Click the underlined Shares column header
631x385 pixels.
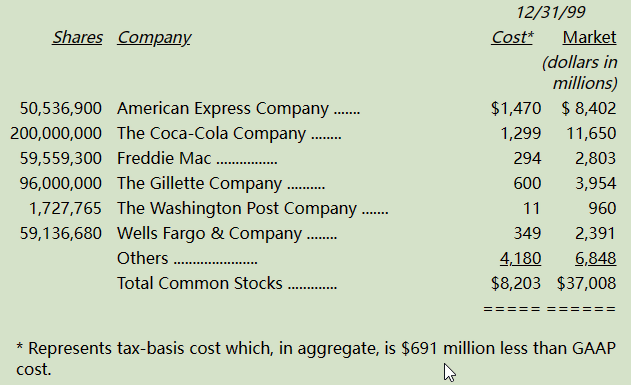(77, 37)
